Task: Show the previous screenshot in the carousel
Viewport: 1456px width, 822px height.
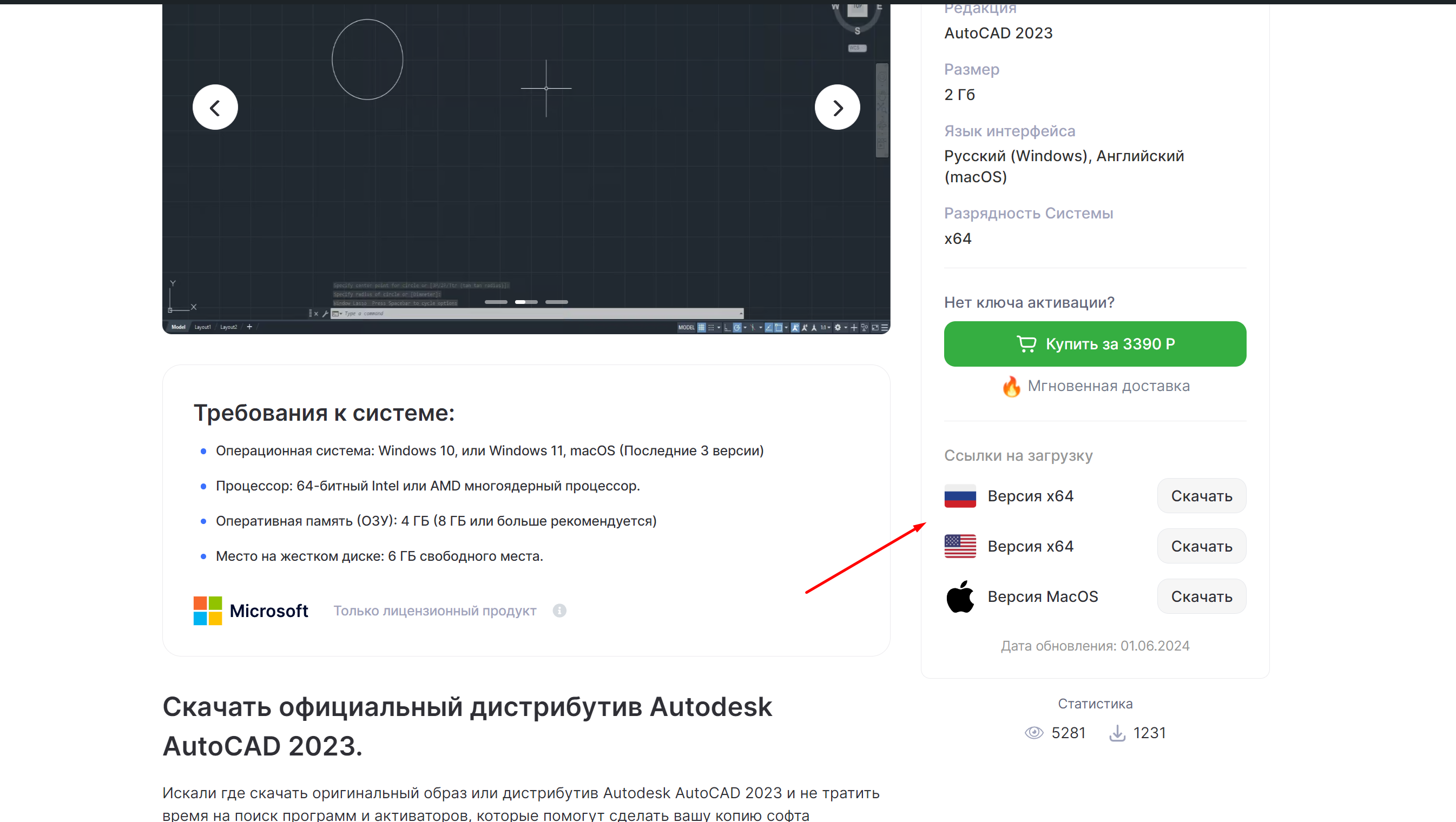Action: click(215, 107)
